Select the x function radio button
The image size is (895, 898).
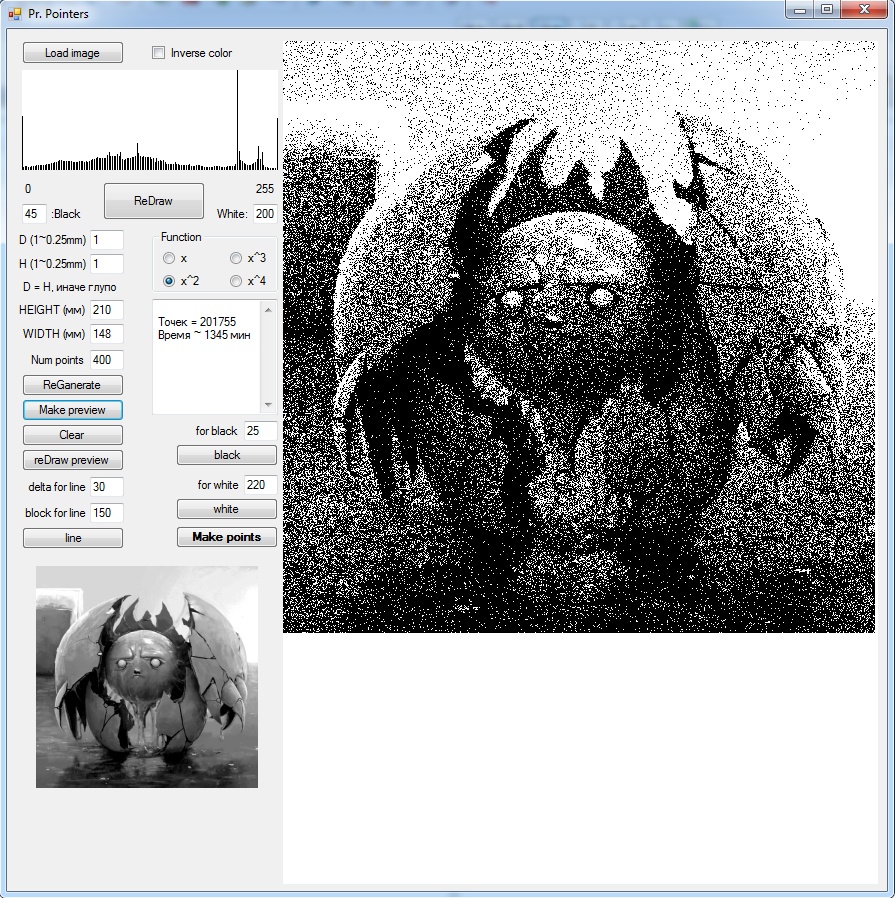point(169,258)
